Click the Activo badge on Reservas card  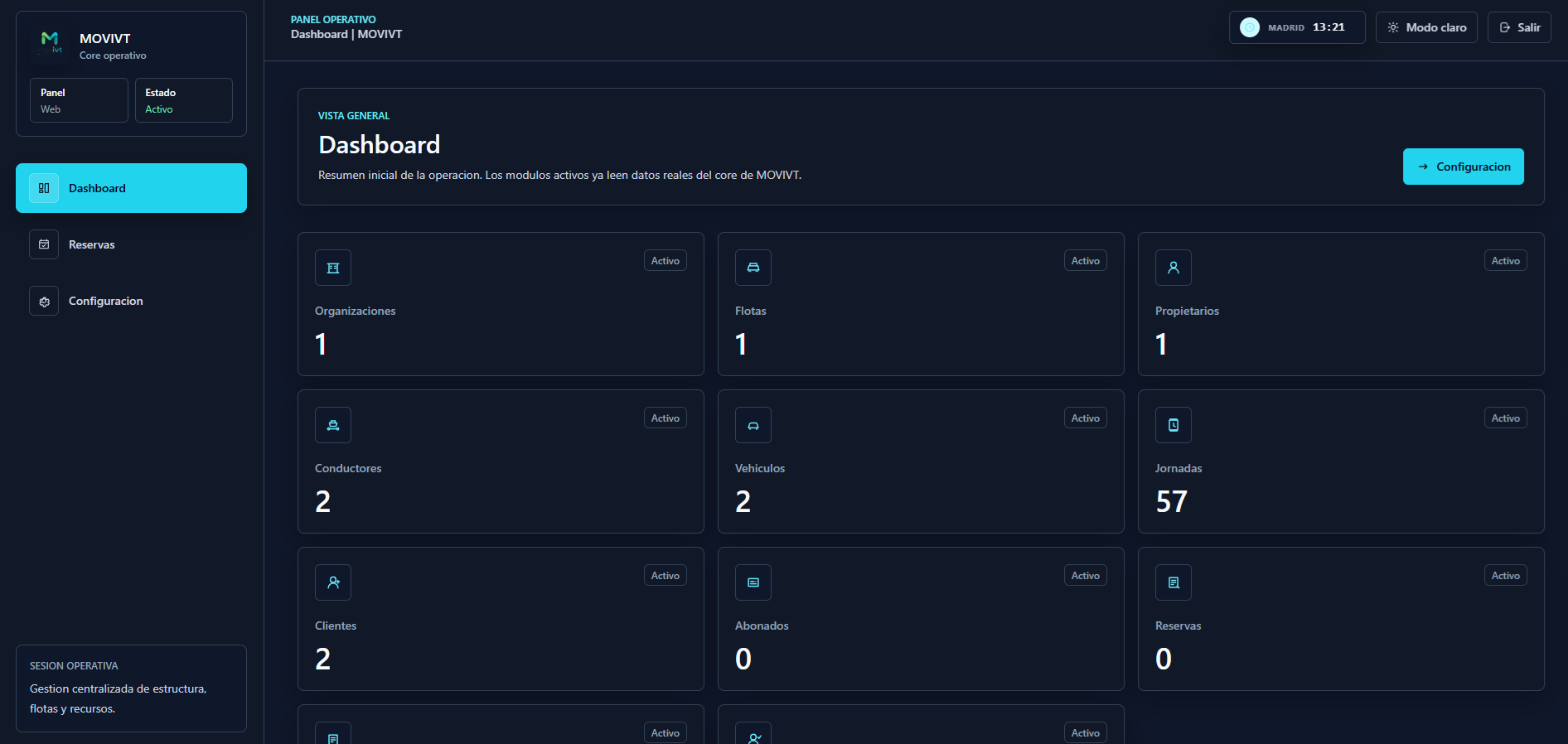tap(1506, 576)
